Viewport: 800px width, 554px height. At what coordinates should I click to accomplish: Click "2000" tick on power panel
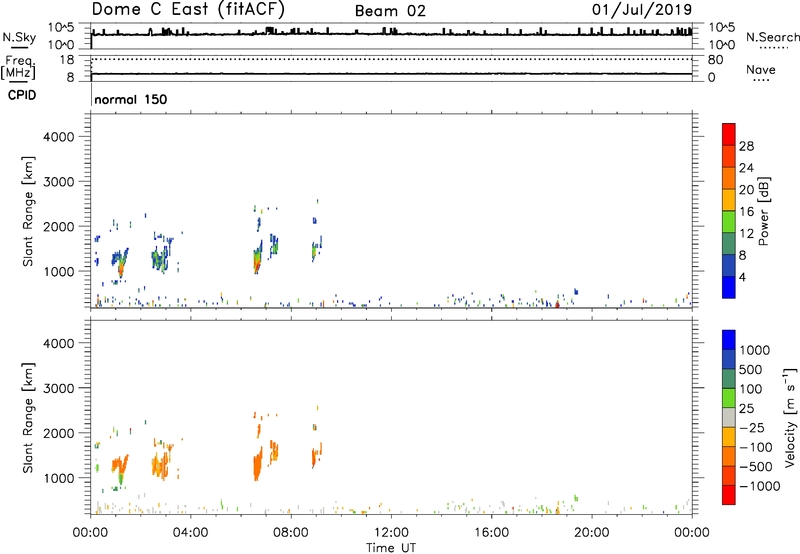click(x=58, y=226)
